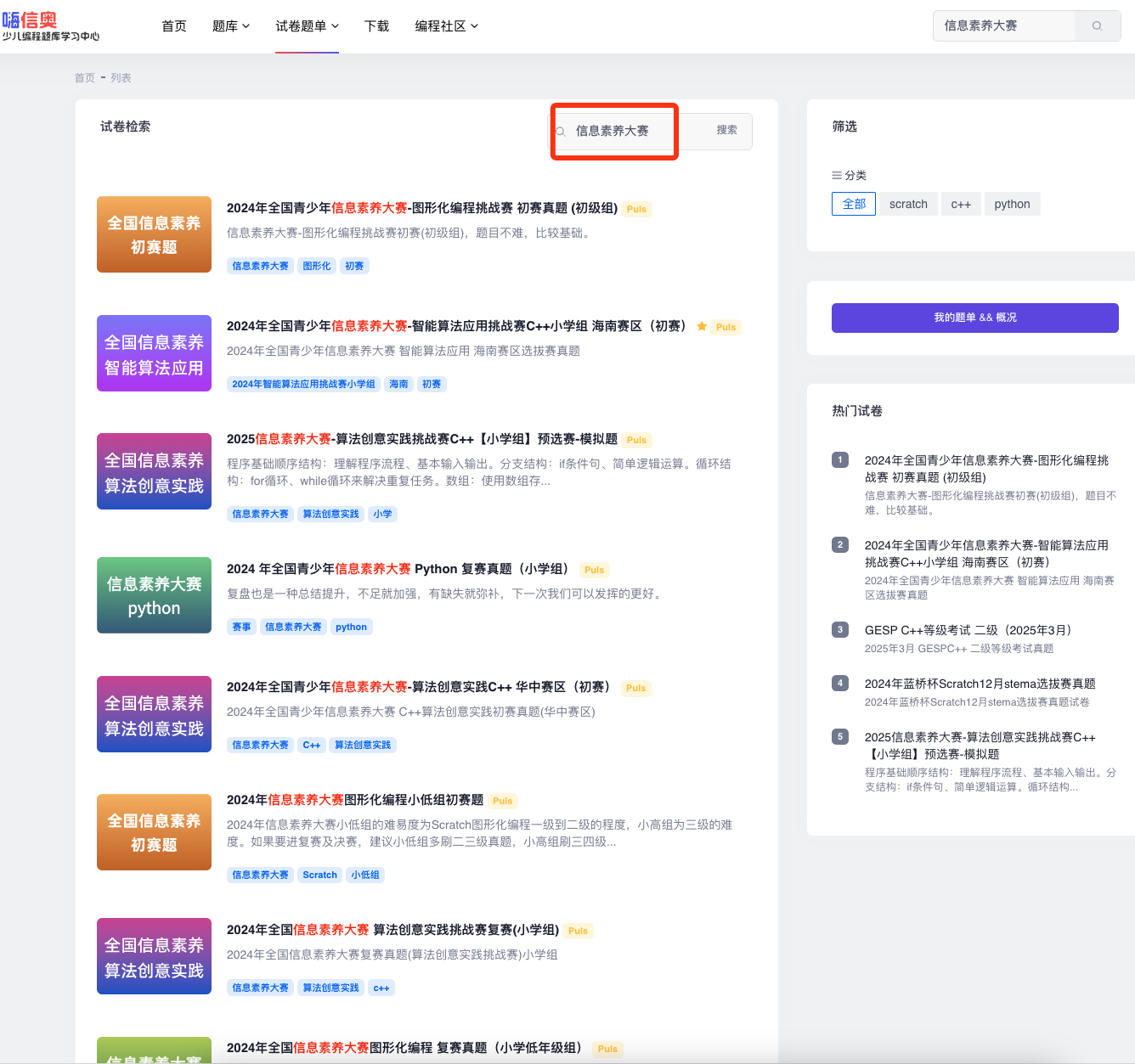Click the rank number 3 badge in 热门试卷
The height and width of the screenshot is (1064, 1135).
840,629
